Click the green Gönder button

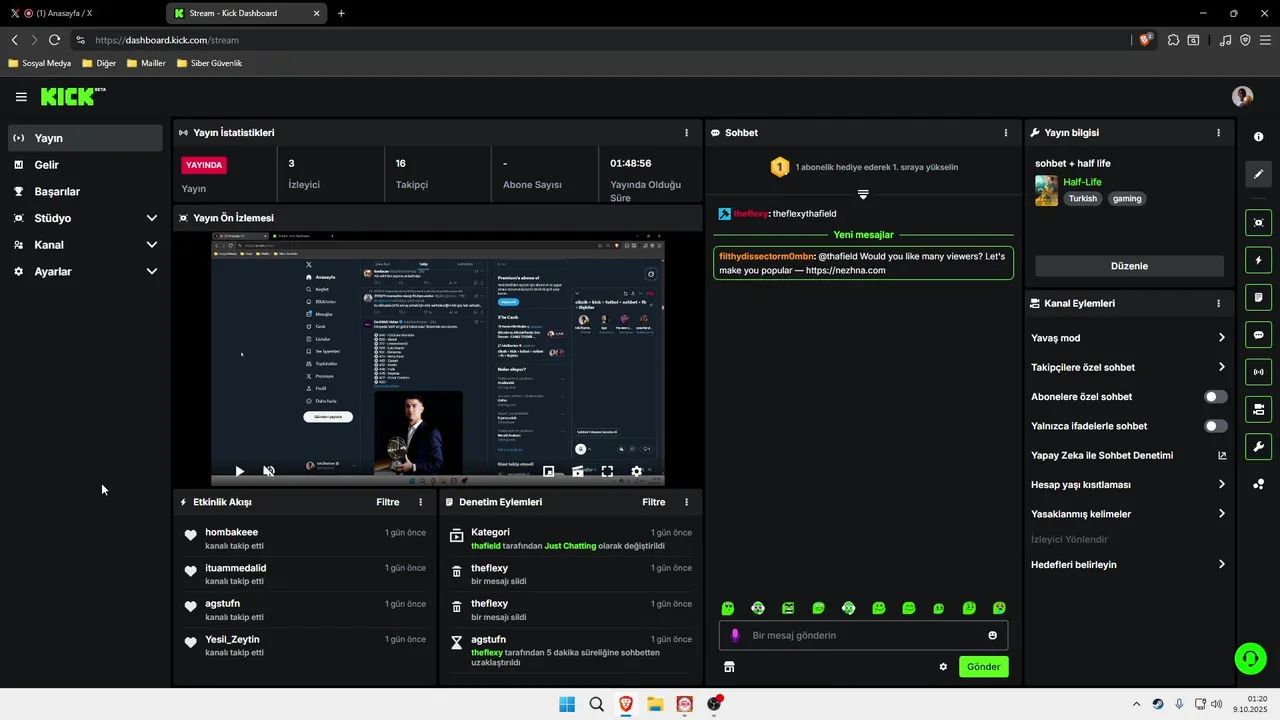click(983, 667)
